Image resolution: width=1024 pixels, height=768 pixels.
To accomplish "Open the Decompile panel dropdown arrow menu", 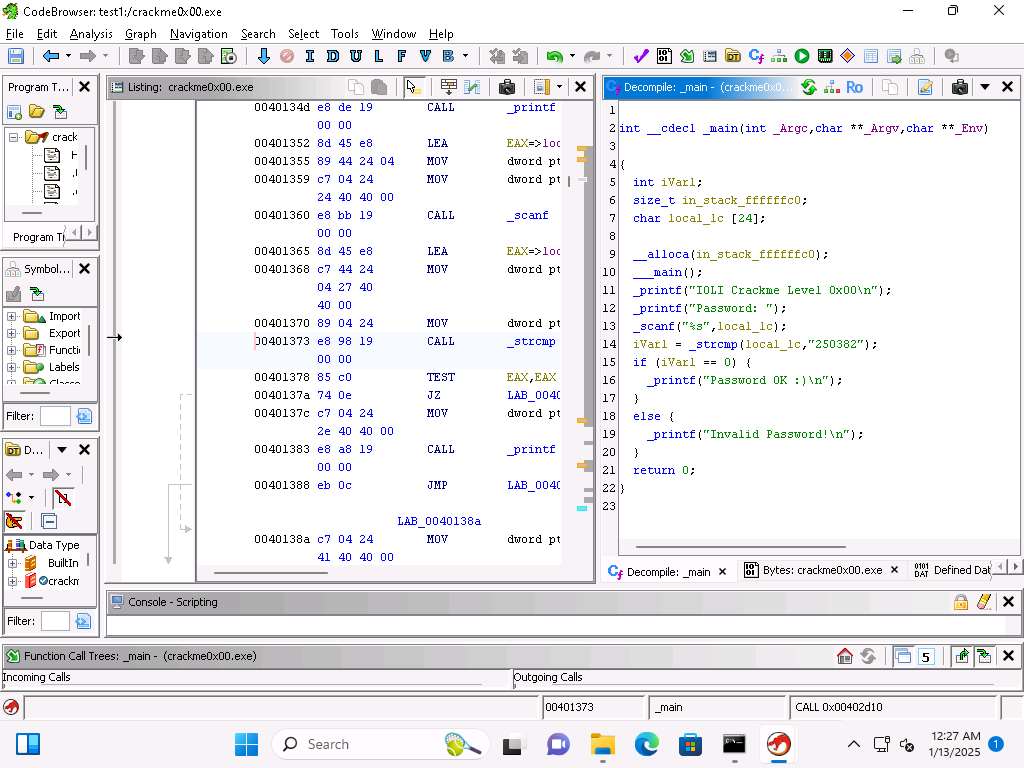I will (x=984, y=87).
